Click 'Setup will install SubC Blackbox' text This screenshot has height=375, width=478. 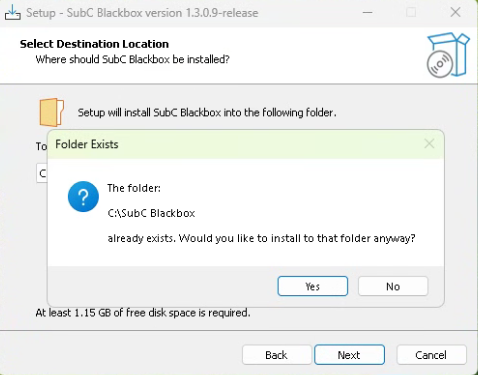click(207, 113)
